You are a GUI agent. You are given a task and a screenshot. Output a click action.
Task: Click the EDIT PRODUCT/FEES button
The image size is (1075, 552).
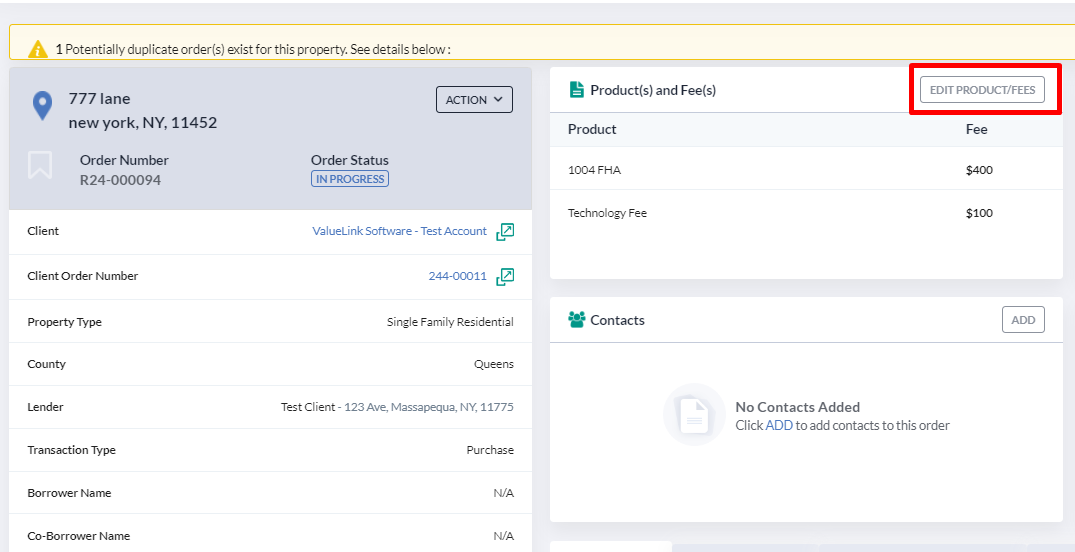pos(982,90)
